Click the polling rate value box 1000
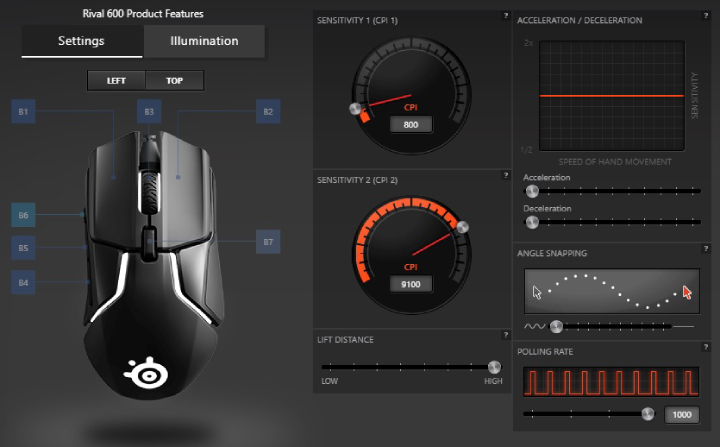Viewport: 720px width, 447px height. (x=682, y=414)
